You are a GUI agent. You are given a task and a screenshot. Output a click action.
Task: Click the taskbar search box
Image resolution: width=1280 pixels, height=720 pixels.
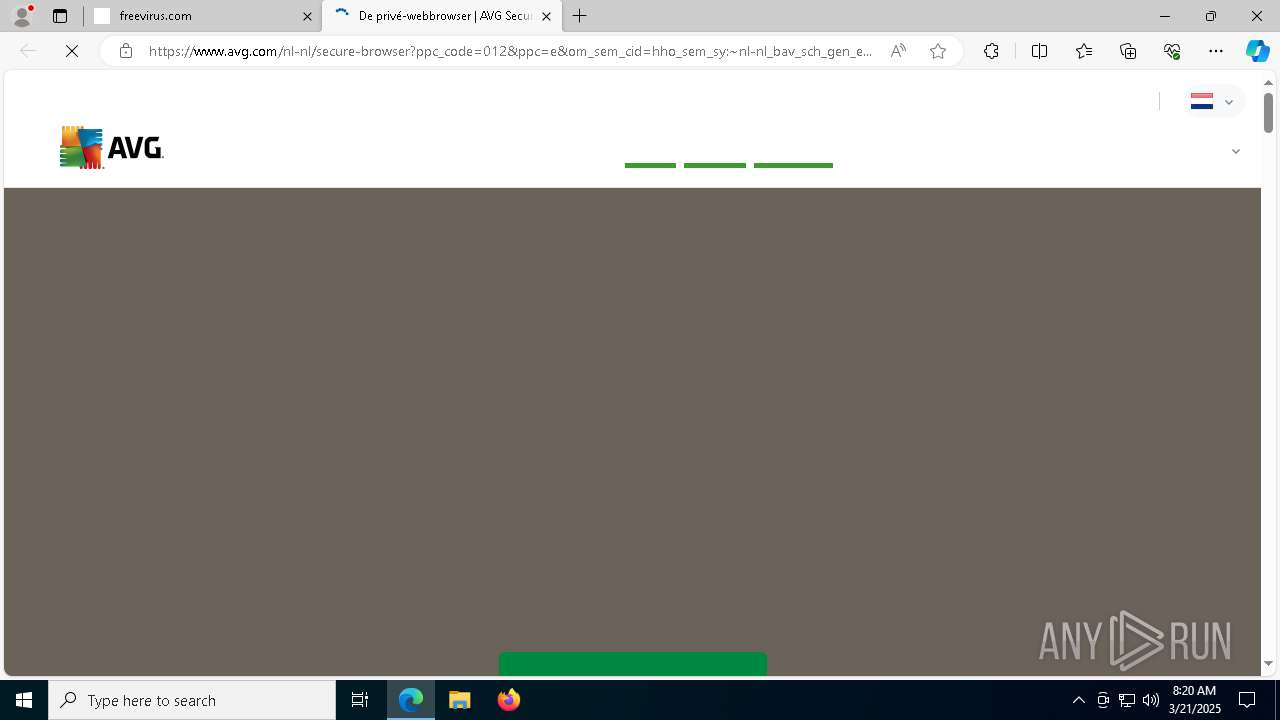click(x=192, y=700)
